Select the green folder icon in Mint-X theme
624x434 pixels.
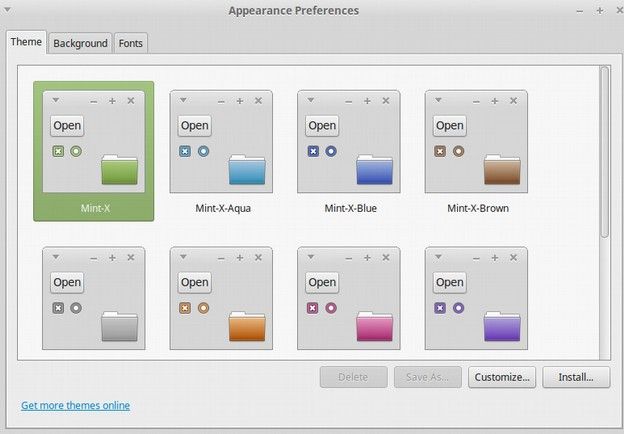coord(119,170)
